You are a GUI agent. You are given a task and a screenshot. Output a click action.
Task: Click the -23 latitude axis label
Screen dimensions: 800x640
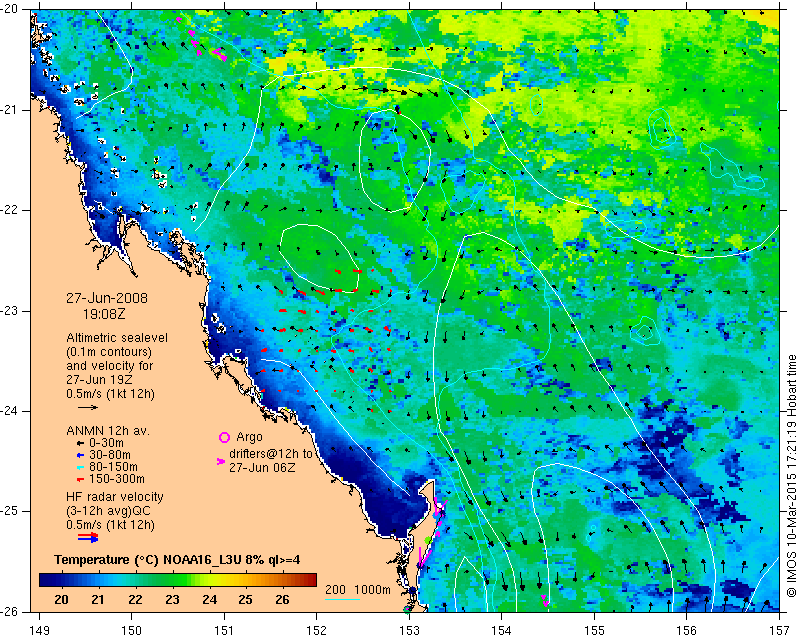coord(10,311)
